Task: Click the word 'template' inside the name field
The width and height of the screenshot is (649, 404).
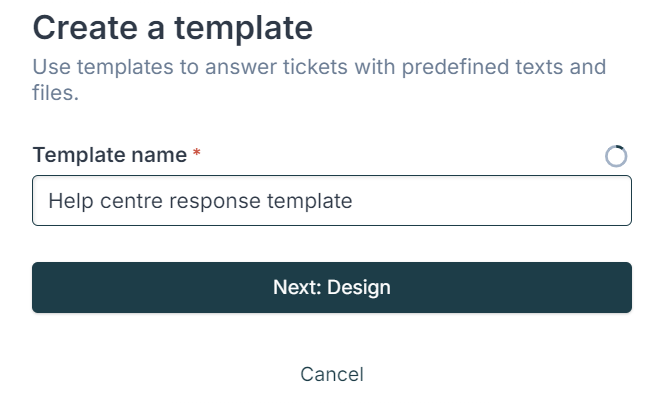Action: 310,202
